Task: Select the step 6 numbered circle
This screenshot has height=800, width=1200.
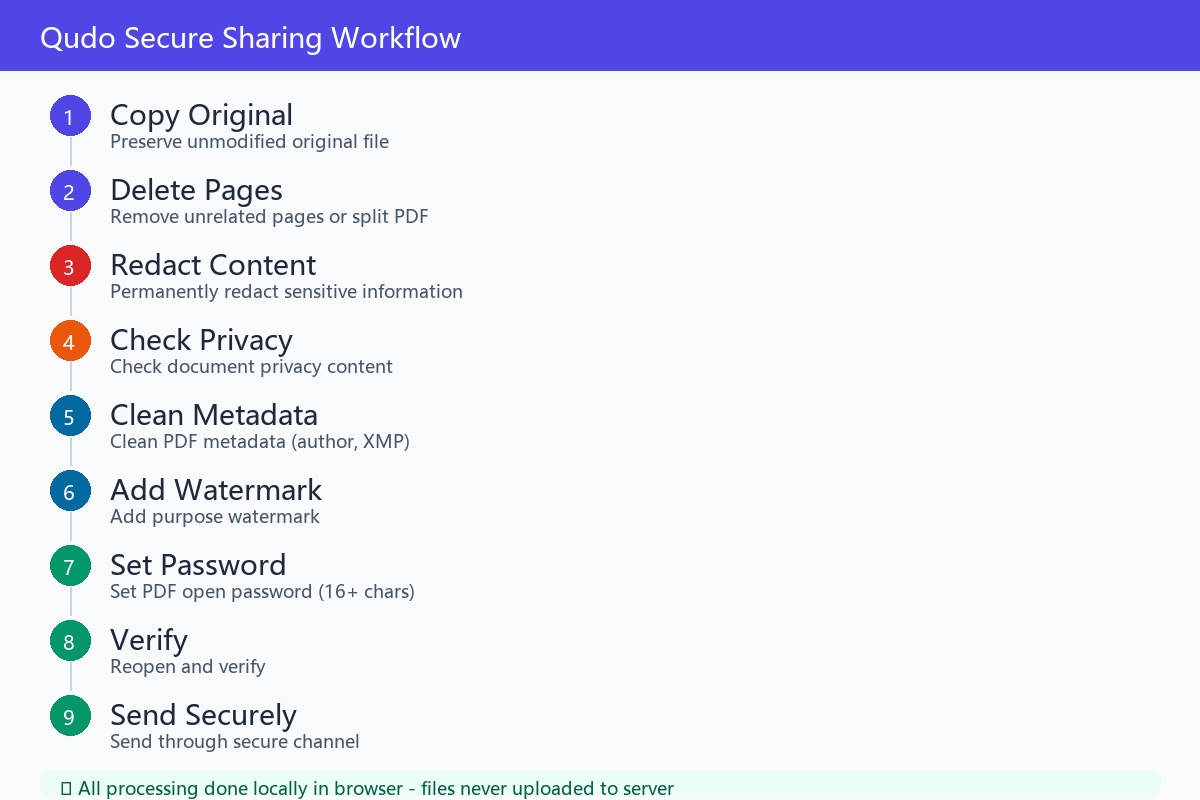Action: tap(70, 491)
